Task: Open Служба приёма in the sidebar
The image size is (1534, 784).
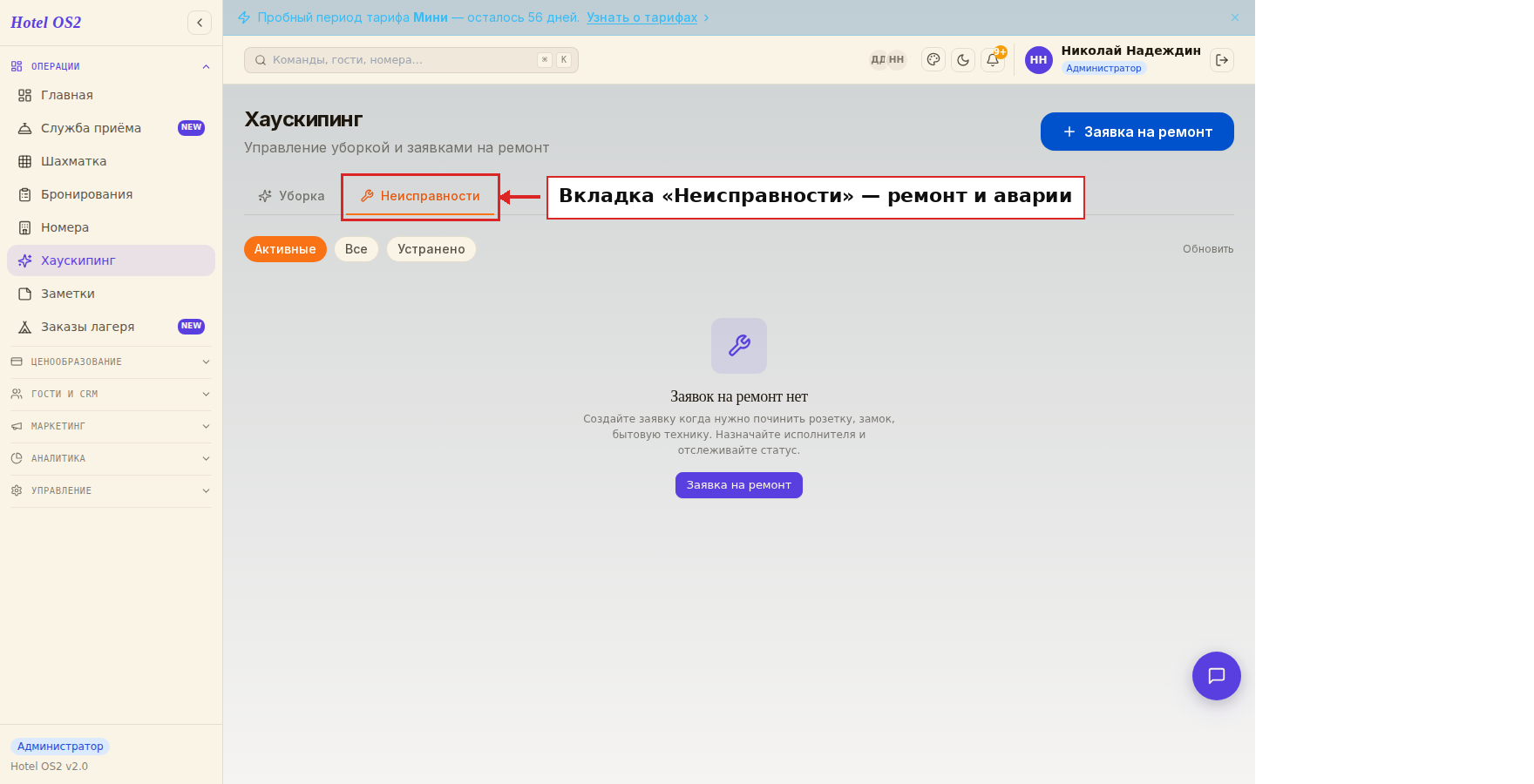Action: click(x=111, y=128)
